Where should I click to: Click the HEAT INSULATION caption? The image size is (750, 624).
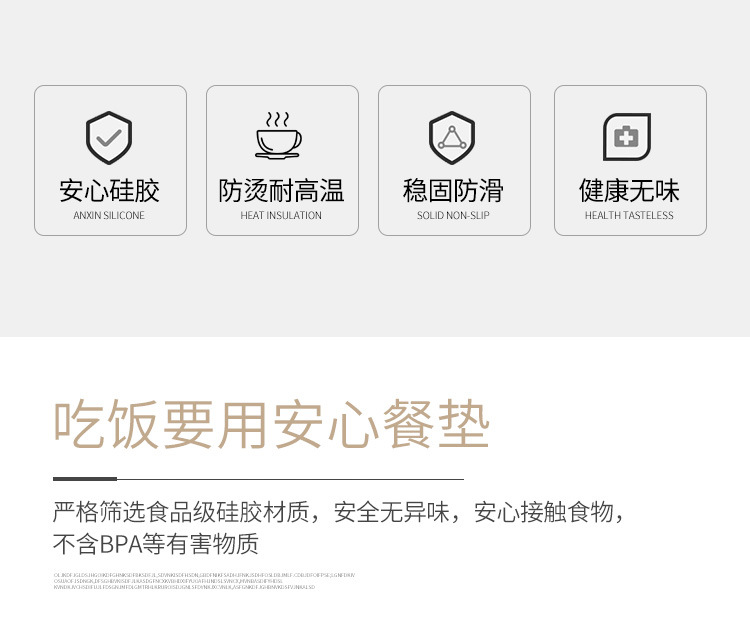click(x=281, y=216)
